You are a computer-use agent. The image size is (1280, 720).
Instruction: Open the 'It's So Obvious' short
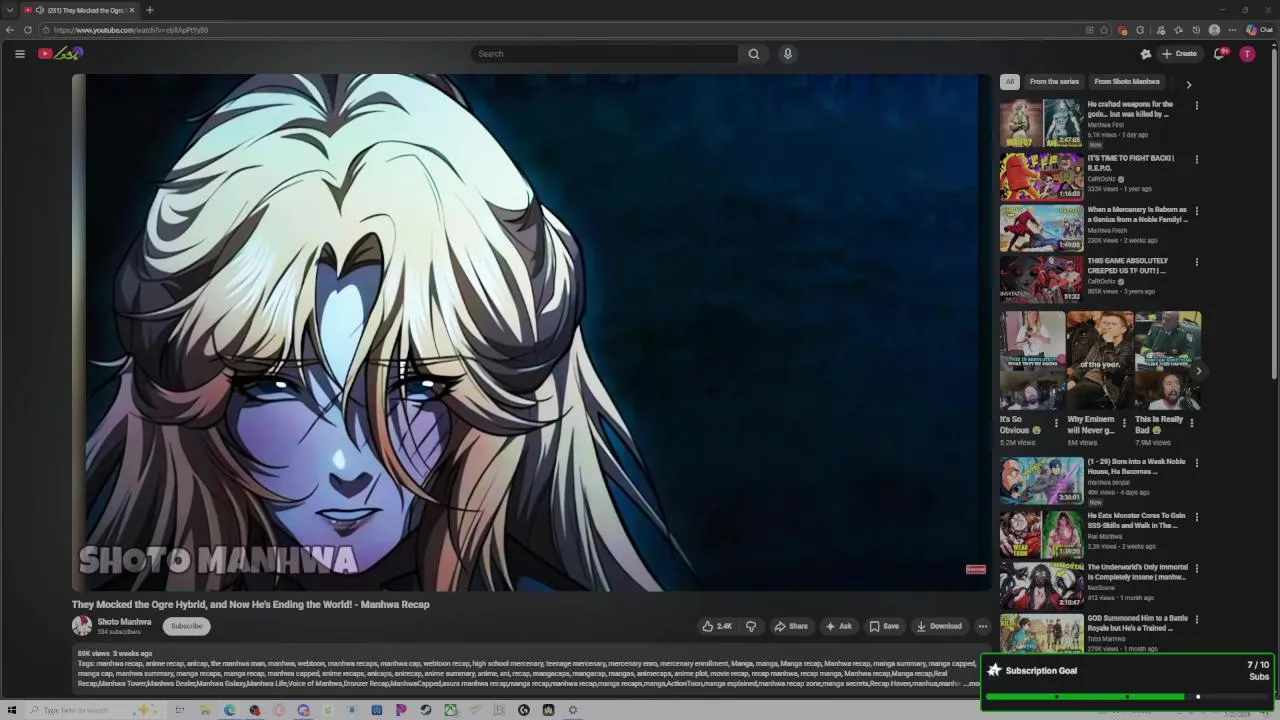tap(1032, 361)
